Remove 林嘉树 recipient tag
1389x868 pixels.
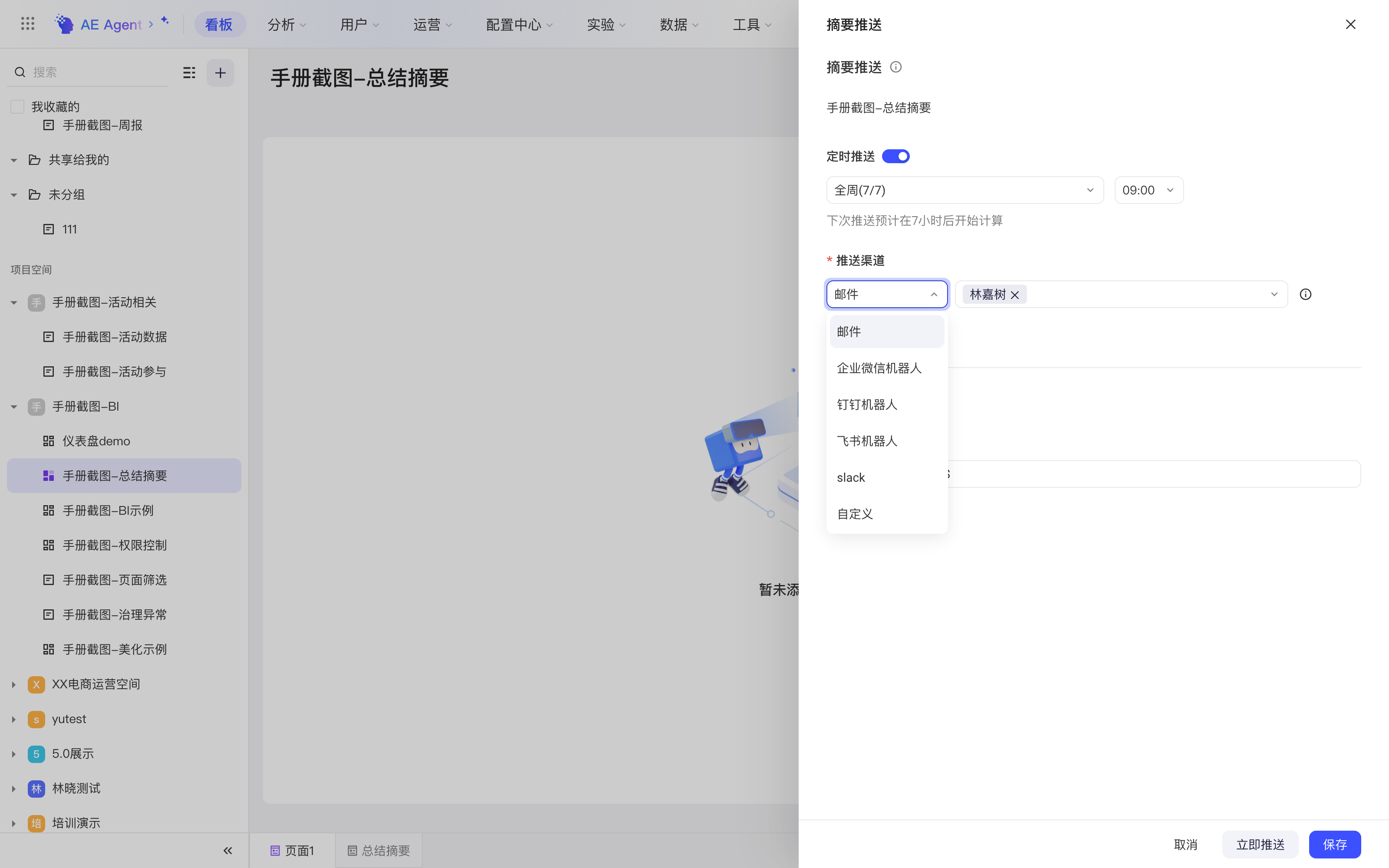point(1015,295)
